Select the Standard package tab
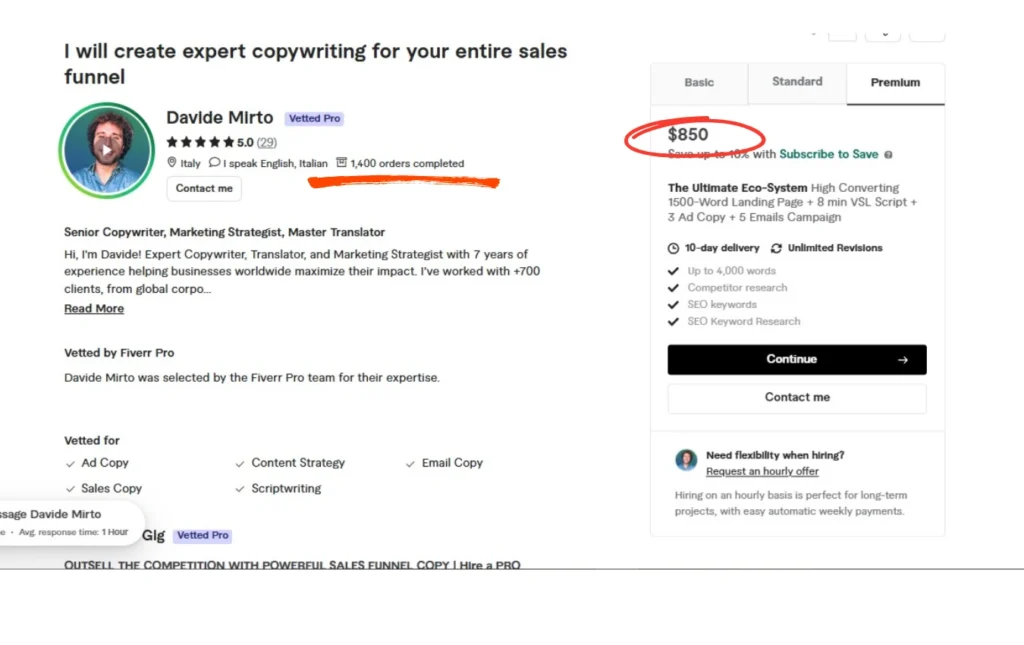Screen dimensions: 1024x645 [797, 82]
